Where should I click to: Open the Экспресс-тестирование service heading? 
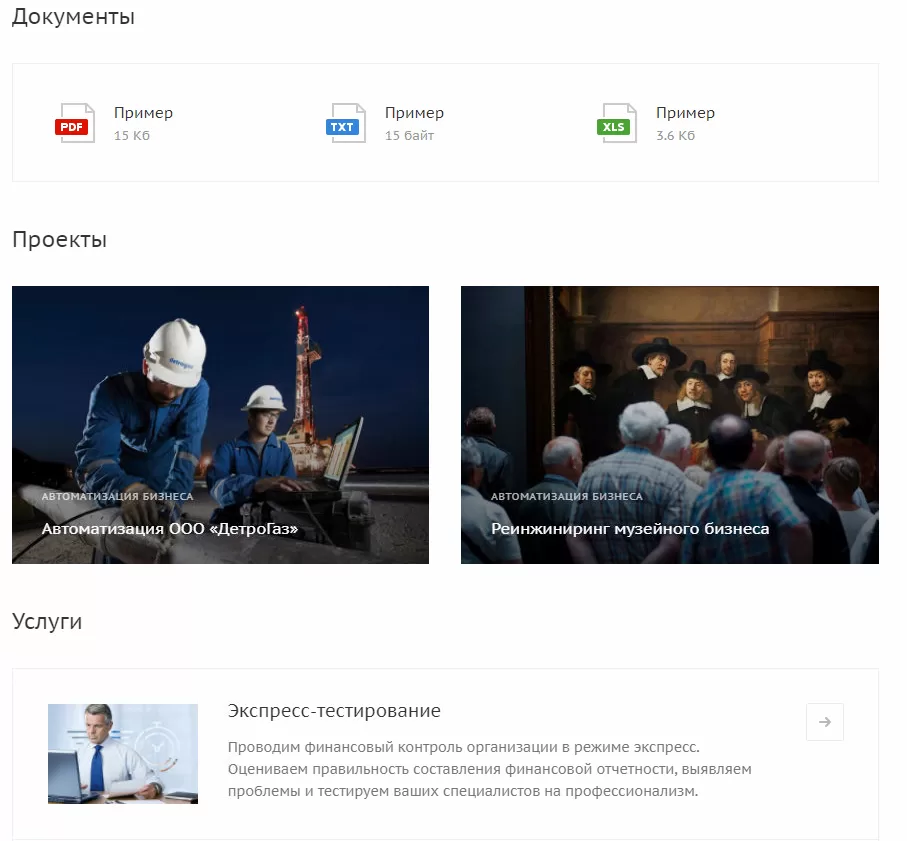pyautogui.click(x=334, y=710)
